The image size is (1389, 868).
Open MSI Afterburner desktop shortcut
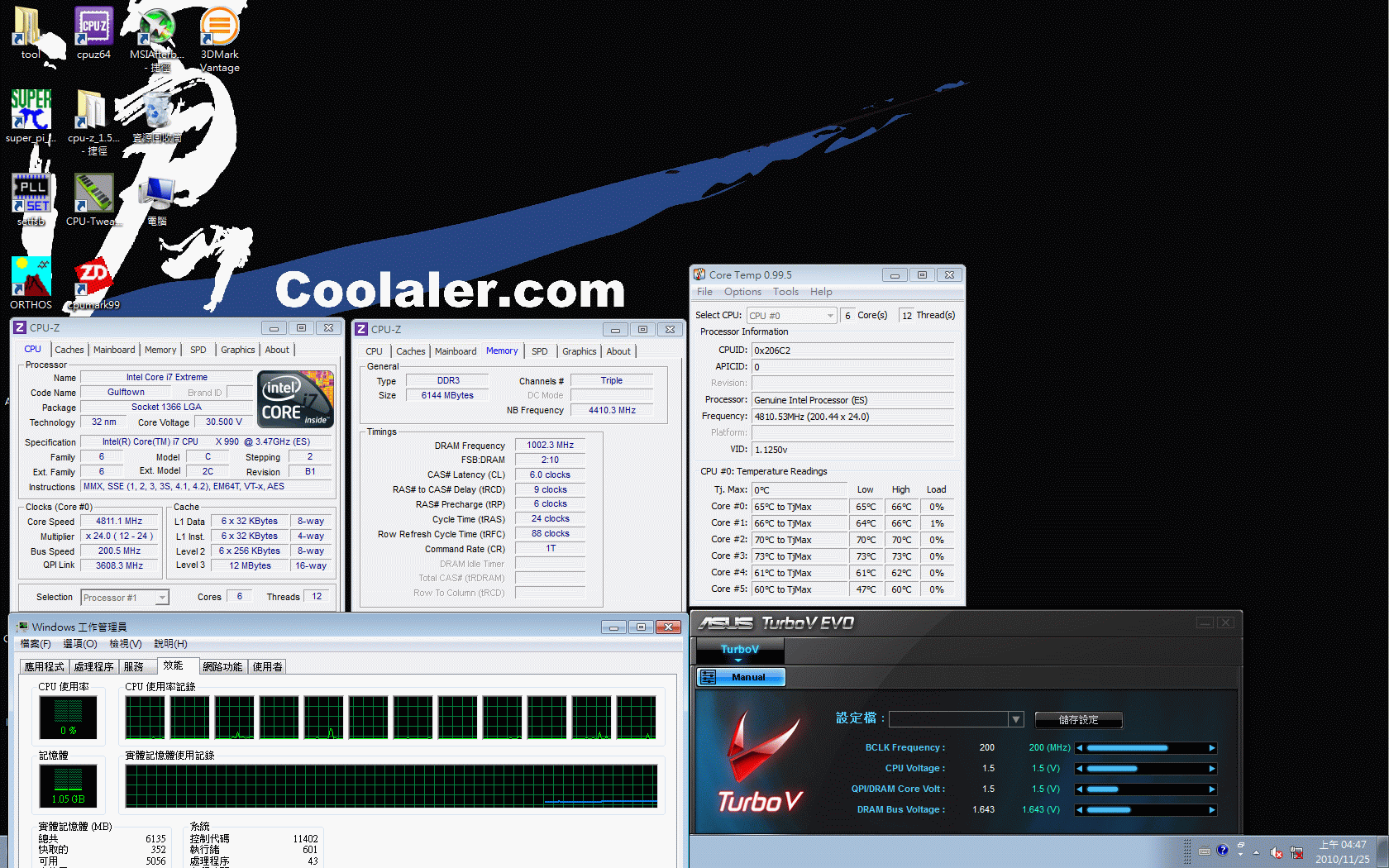click(156, 39)
